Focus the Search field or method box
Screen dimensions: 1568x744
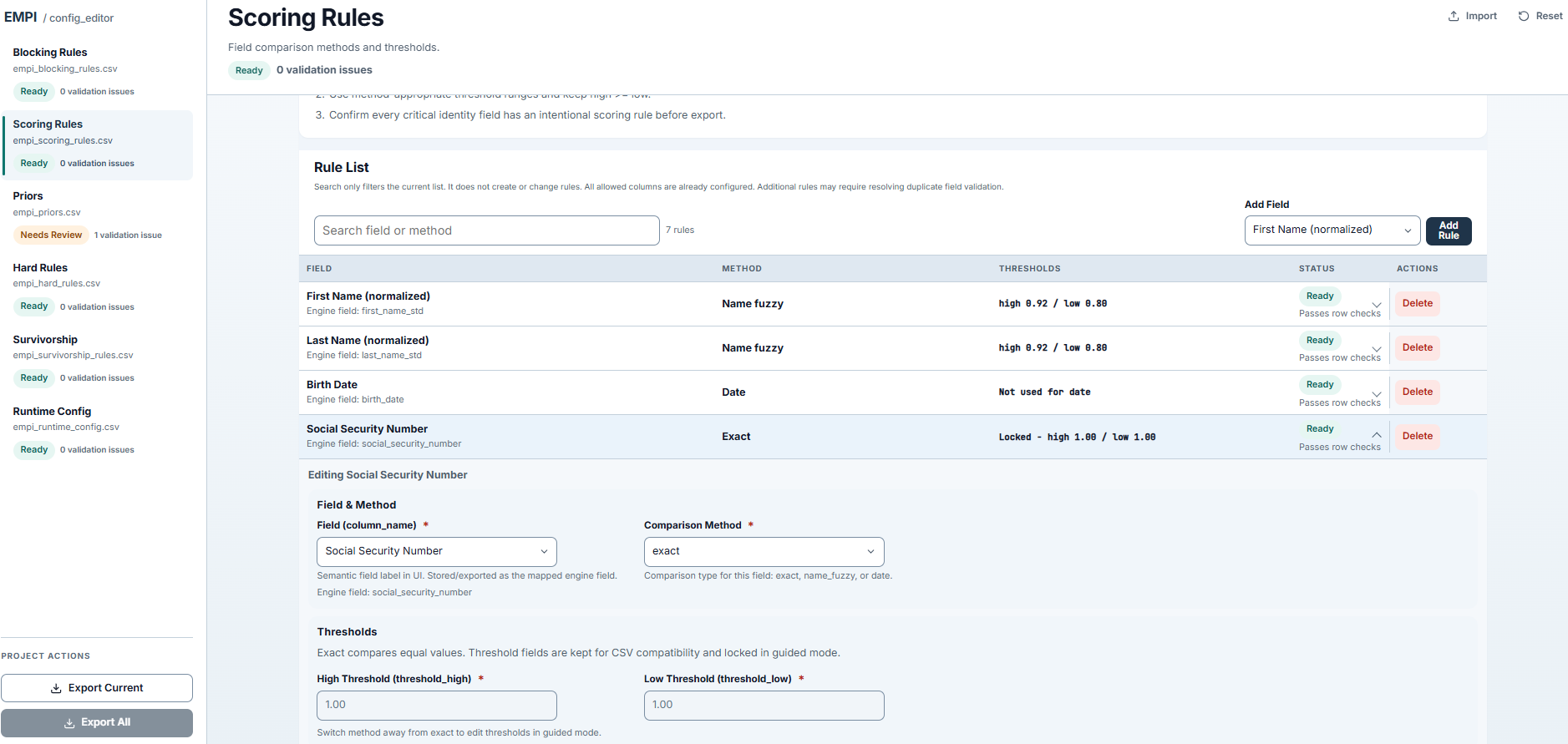point(487,230)
